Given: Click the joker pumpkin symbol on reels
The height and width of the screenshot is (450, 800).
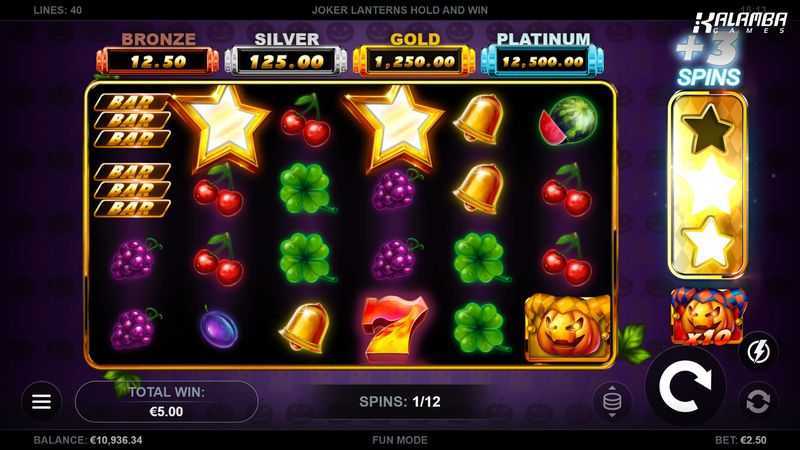Looking at the screenshot, I should coord(567,328).
